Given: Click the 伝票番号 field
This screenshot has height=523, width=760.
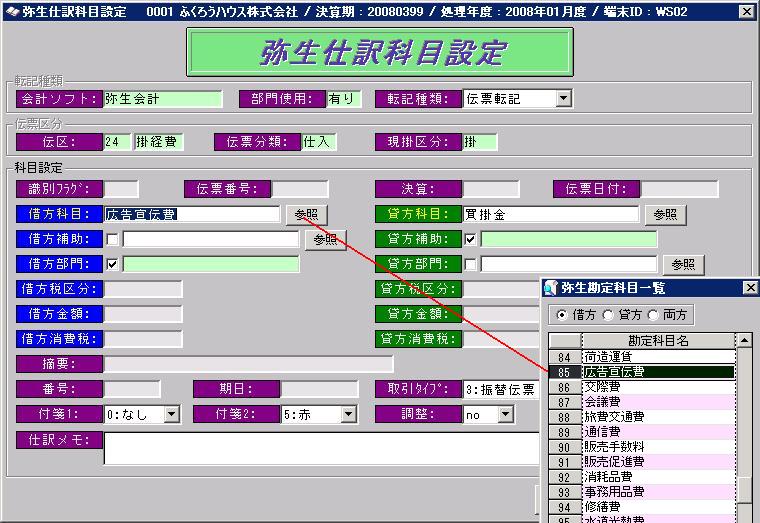Looking at the screenshot, I should [300, 189].
